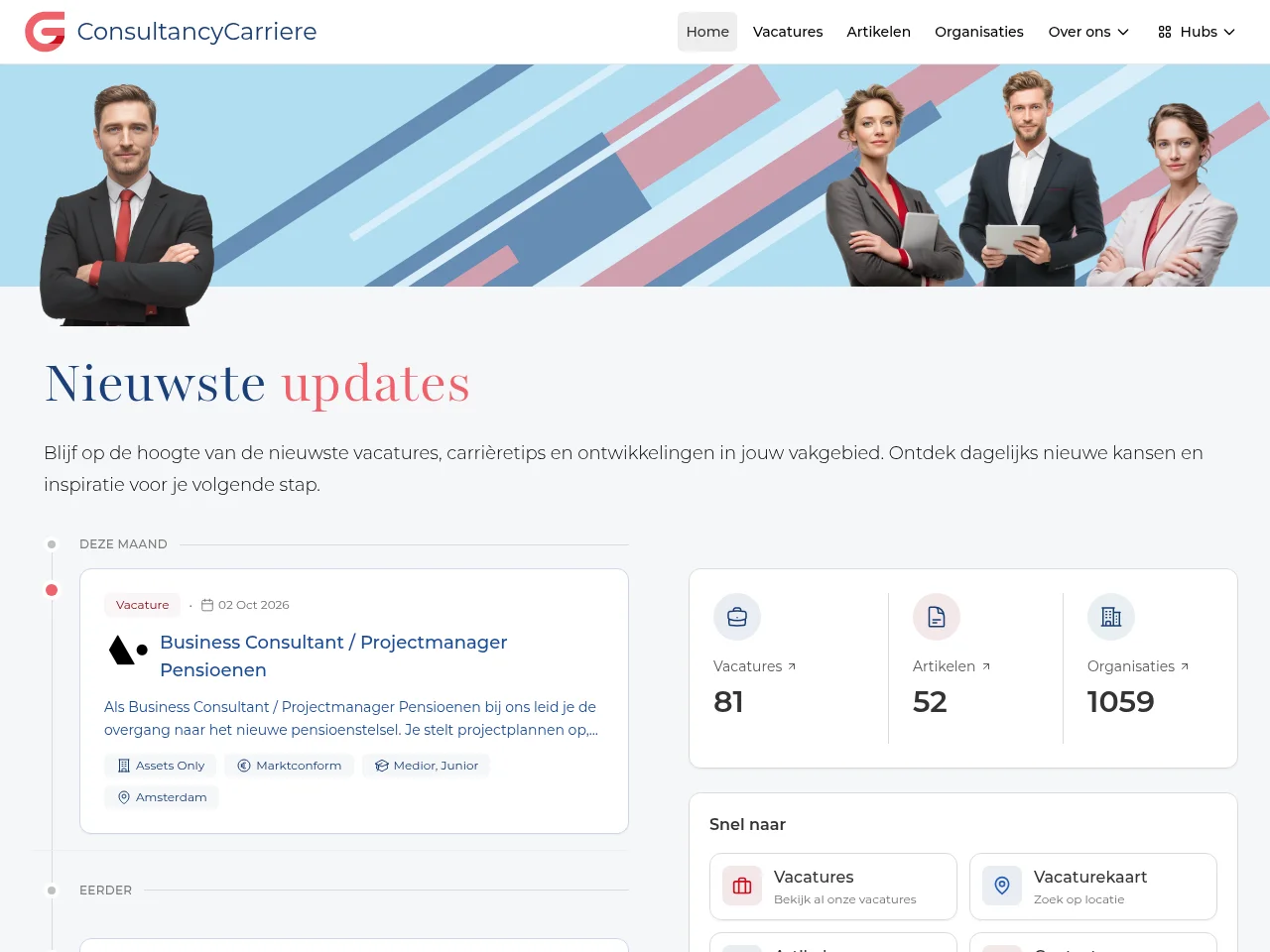Open the Organisaties stats link with arrow
Image resolution: width=1270 pixels, height=952 pixels.
click(x=1138, y=666)
